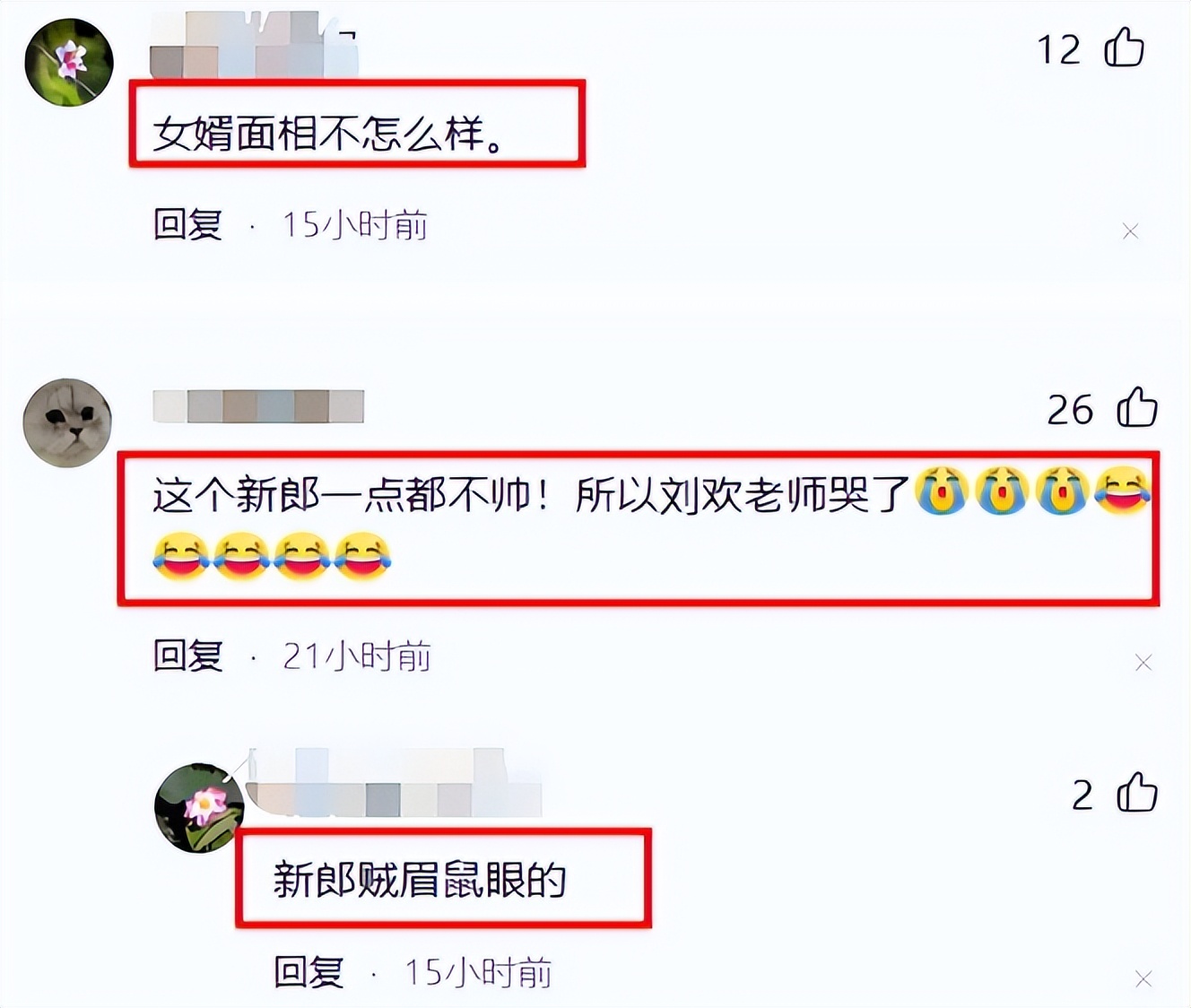Like the comment with 12 likes
Screen dimensions: 1191x1008
click(1124, 48)
